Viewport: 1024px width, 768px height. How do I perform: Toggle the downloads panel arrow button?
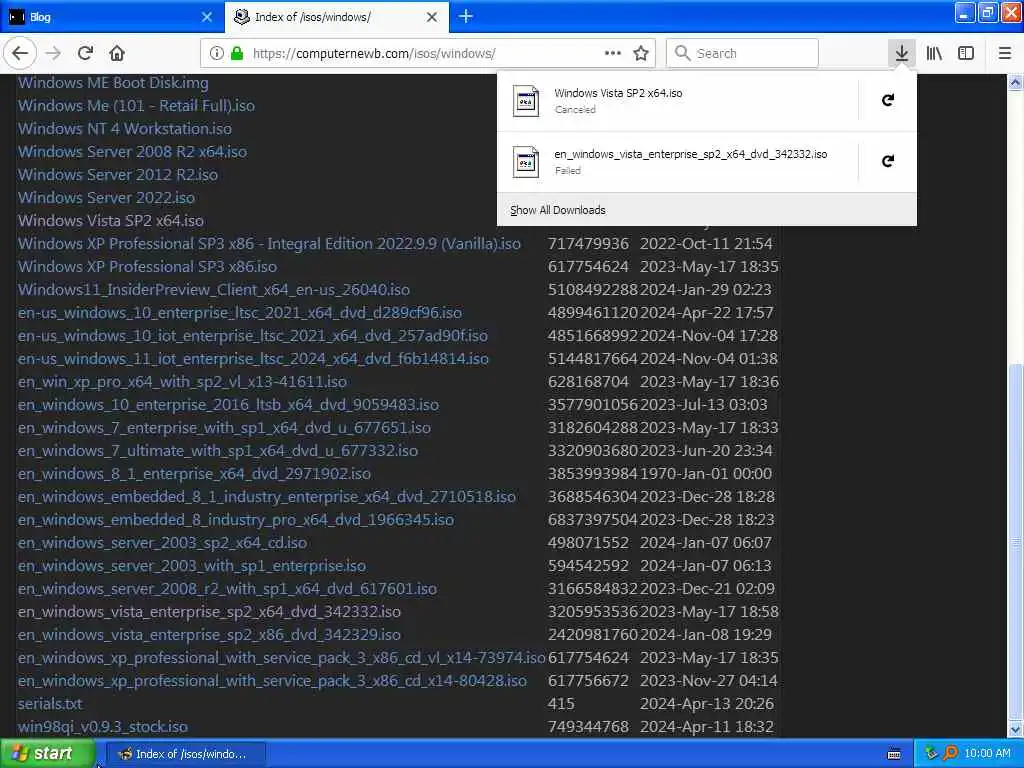click(x=901, y=53)
